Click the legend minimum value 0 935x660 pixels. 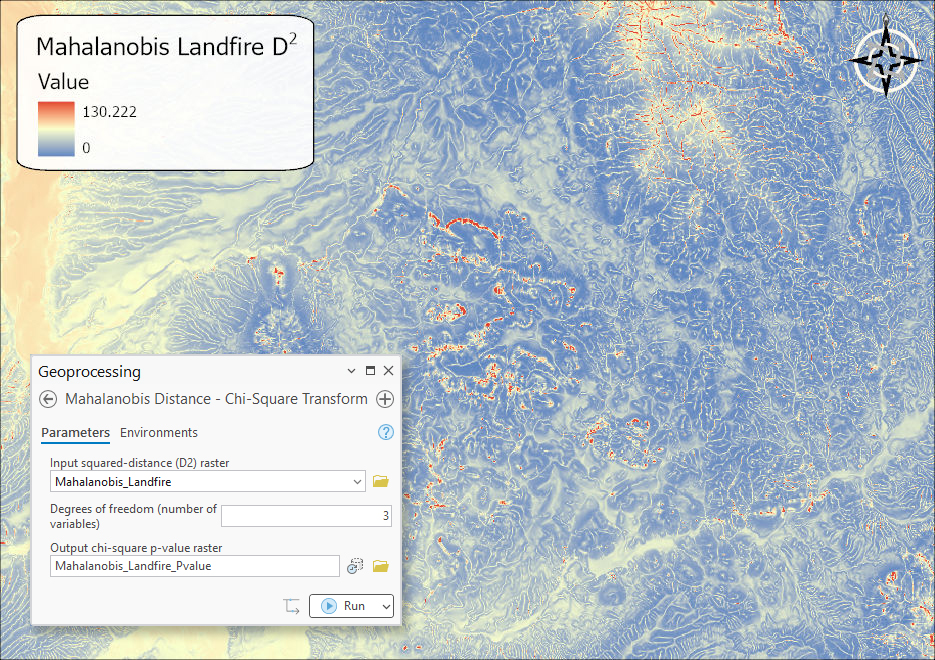(x=86, y=148)
